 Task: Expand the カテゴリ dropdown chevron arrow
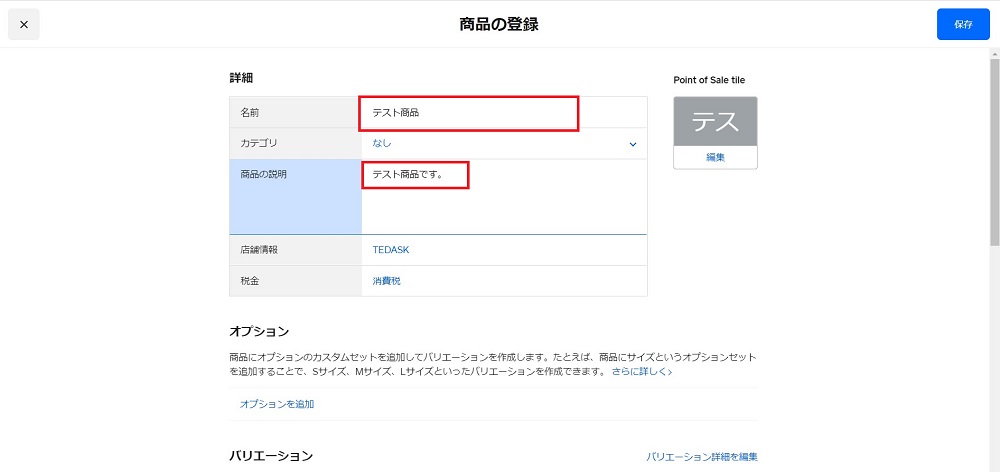[632, 144]
